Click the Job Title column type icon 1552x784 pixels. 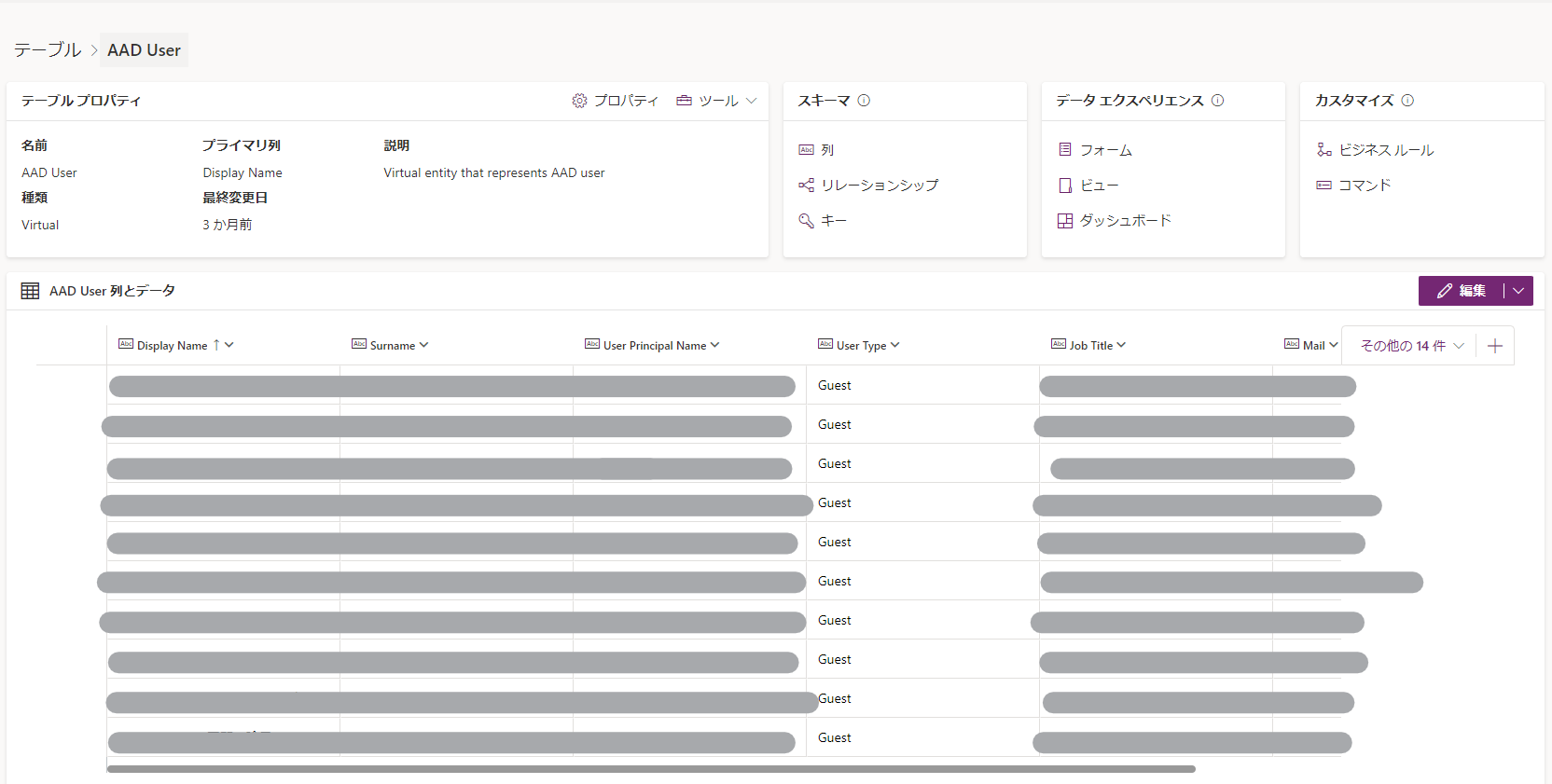[1059, 344]
